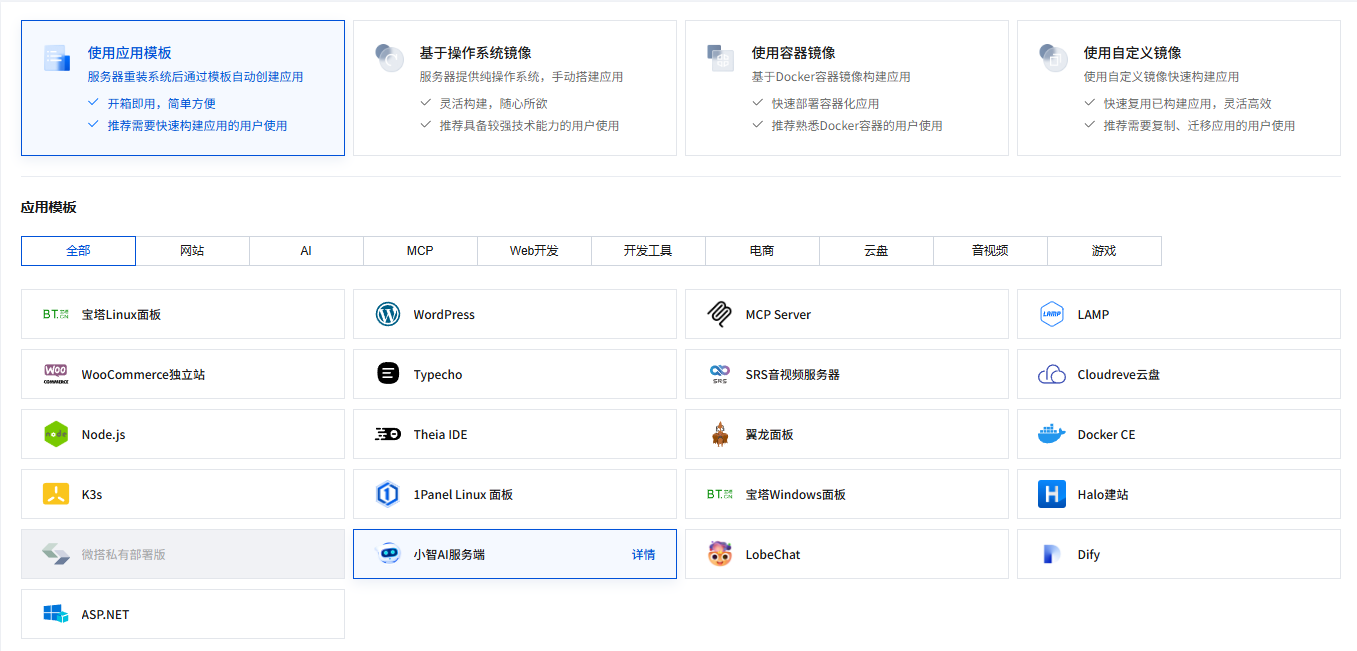The image size is (1357, 651).
Task: Select the 使用自定义镜像 card title
Action: [1132, 53]
